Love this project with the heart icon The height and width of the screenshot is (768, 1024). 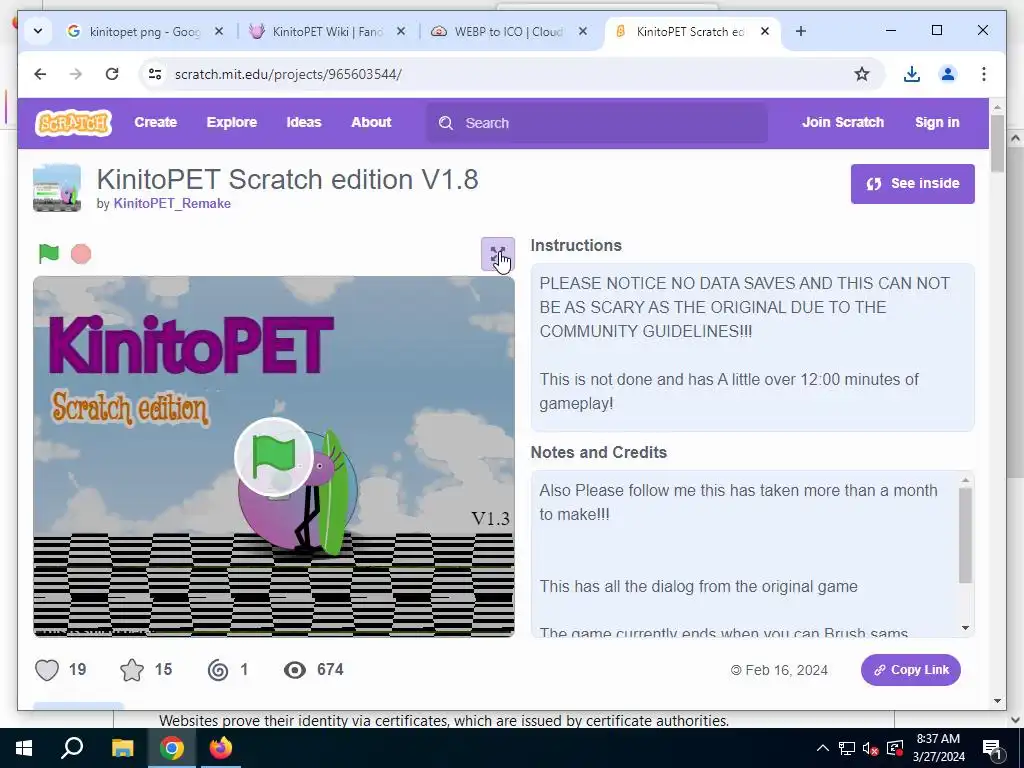point(47,670)
